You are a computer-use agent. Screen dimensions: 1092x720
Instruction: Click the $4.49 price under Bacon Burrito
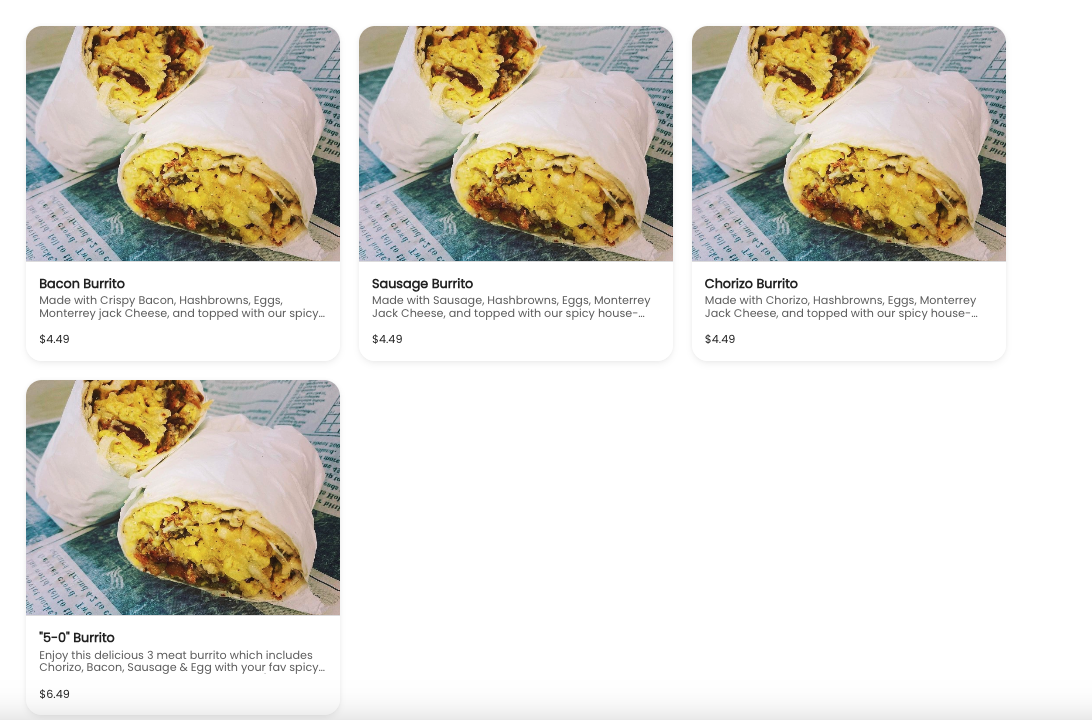(54, 339)
